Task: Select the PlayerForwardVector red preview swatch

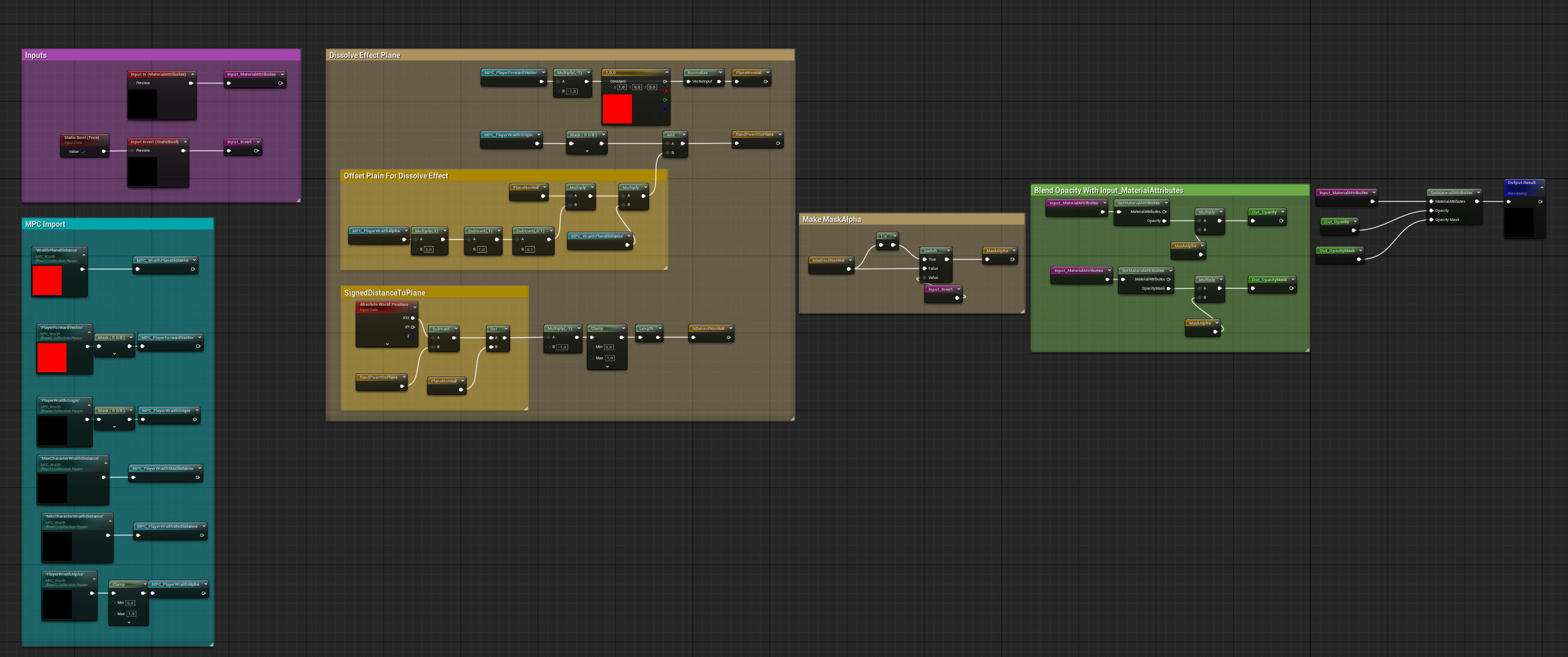Action: pos(51,358)
